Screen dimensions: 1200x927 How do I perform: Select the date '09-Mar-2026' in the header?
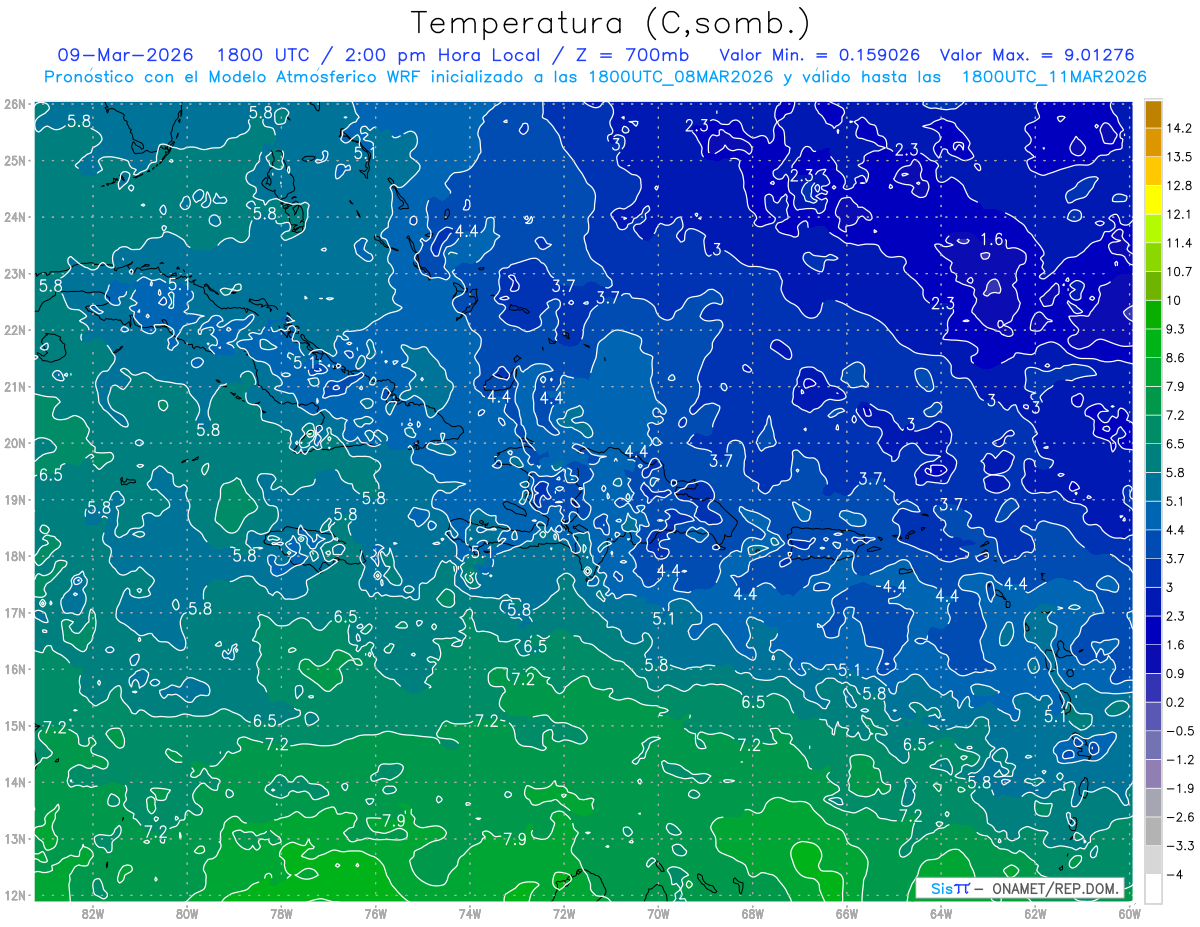[x=125, y=55]
